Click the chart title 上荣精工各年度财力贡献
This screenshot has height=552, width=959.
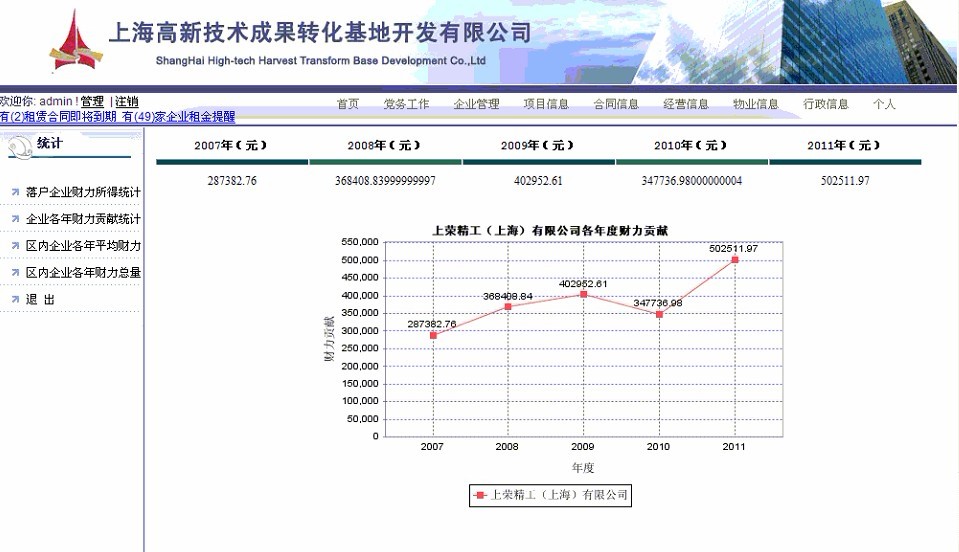550,230
